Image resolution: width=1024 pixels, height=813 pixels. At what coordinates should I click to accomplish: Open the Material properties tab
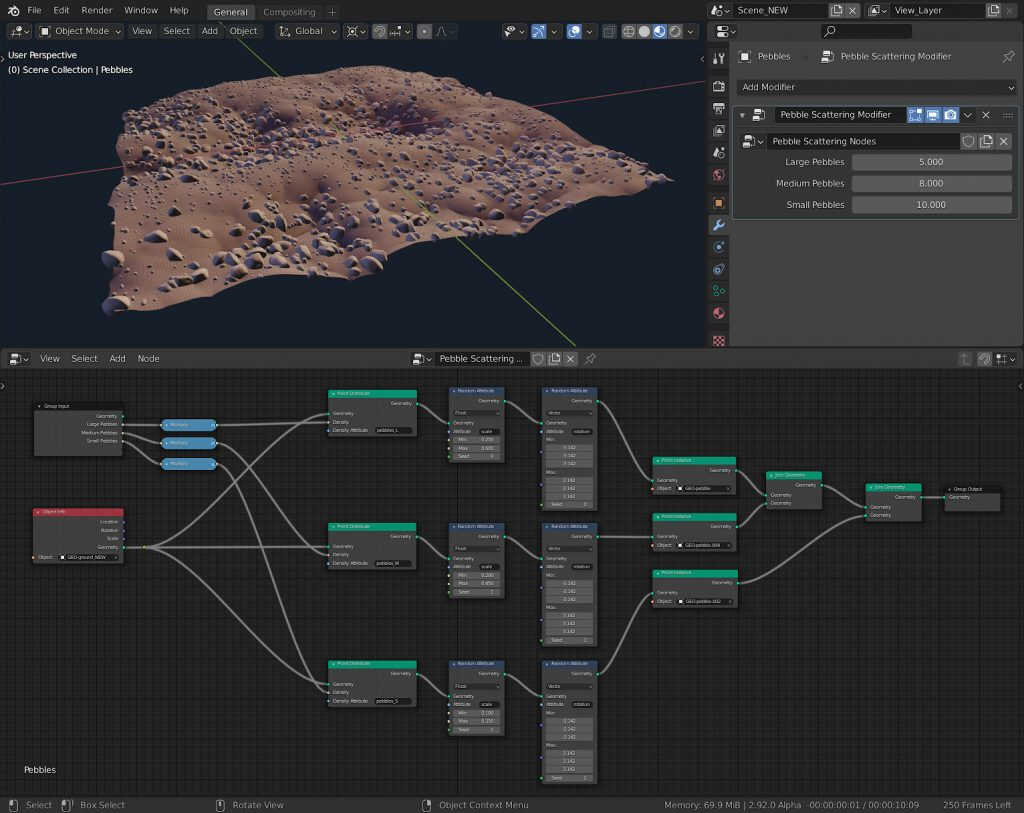[718, 314]
